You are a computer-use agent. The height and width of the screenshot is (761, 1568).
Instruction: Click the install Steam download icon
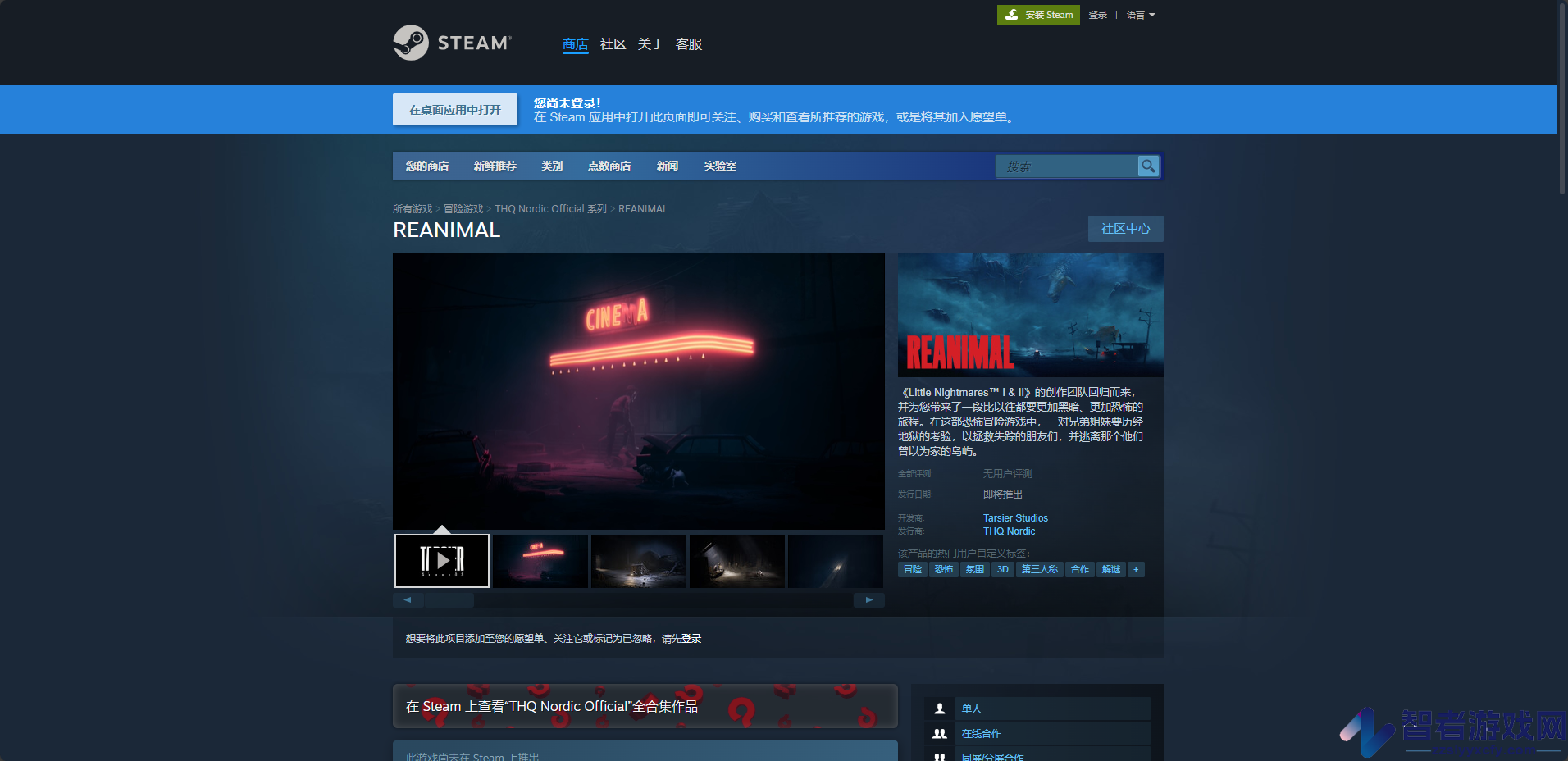click(1012, 15)
